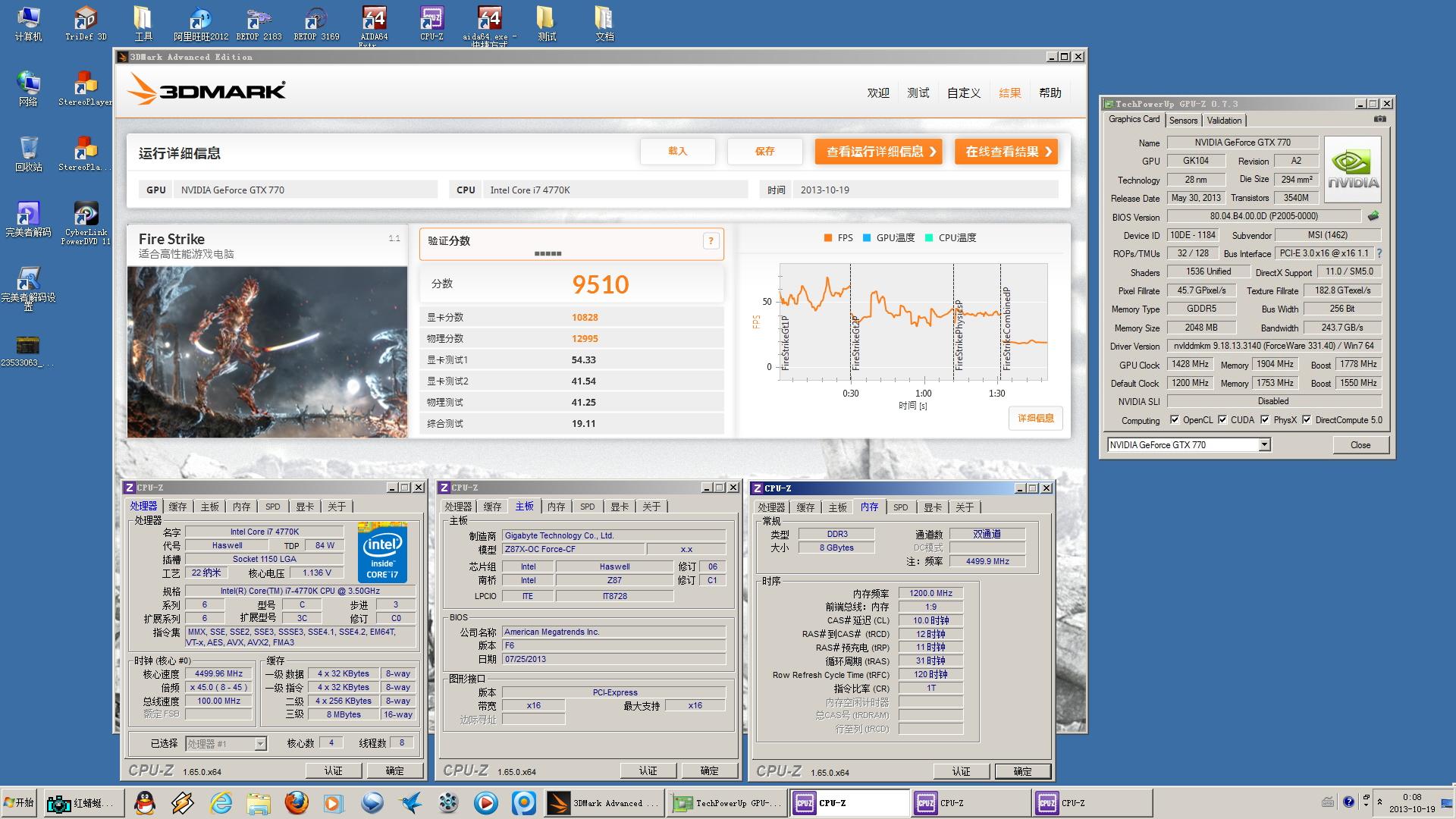1456x819 pixels.
Task: Toggle CUDA checkbox in GPU-Z
Action: 1222,419
